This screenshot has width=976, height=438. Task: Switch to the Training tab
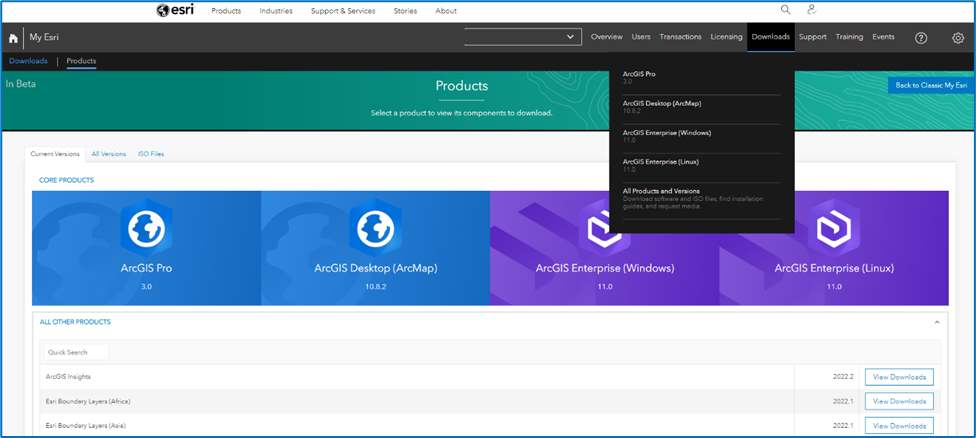pyautogui.click(x=849, y=37)
